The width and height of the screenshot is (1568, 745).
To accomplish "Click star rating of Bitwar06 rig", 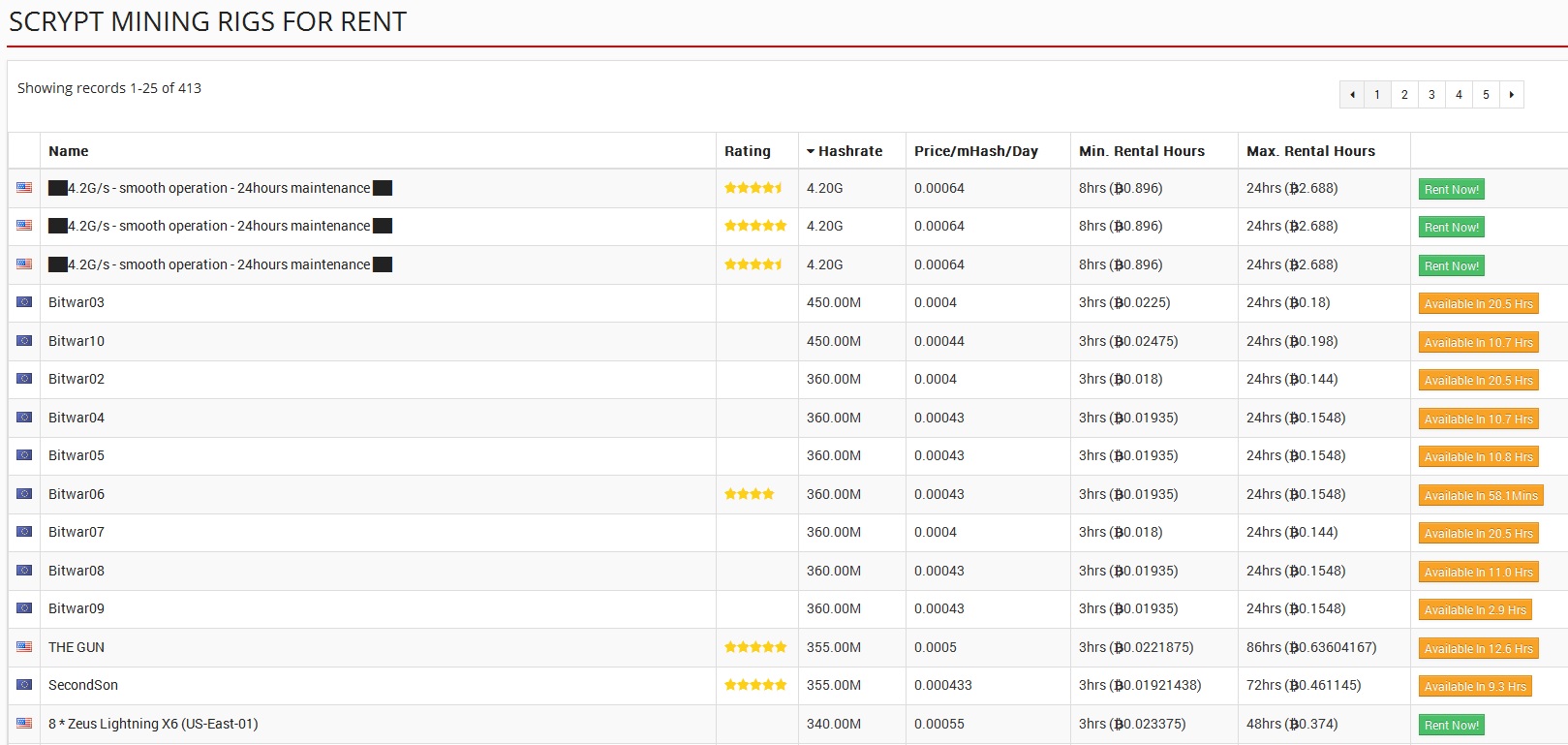I will [x=750, y=494].
